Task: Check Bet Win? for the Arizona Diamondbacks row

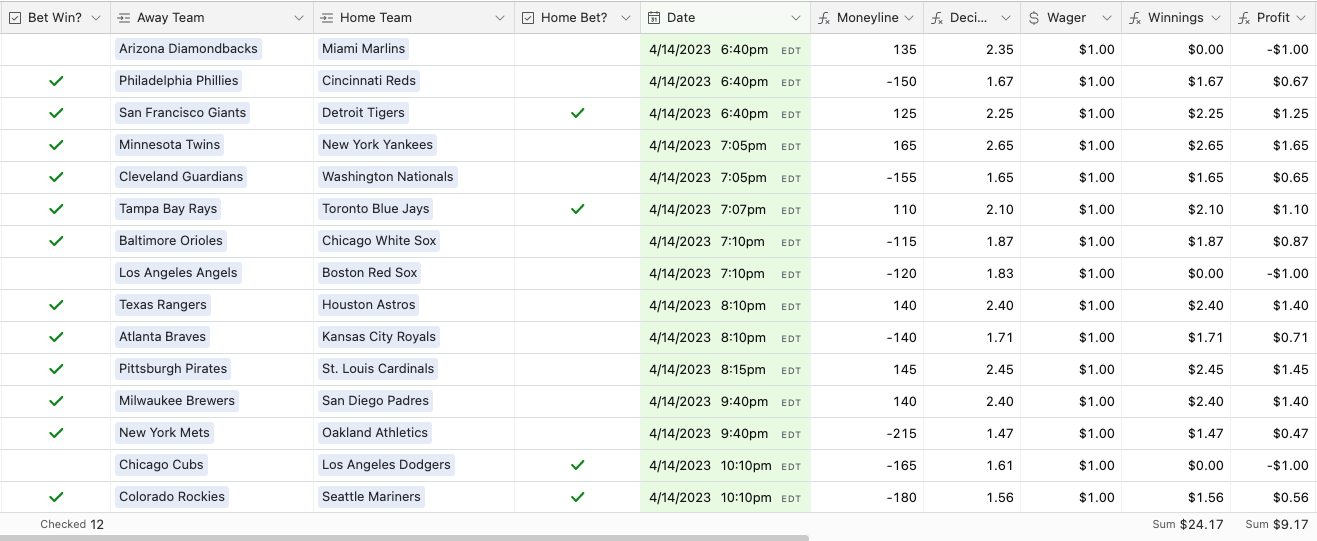Action: [x=56, y=49]
